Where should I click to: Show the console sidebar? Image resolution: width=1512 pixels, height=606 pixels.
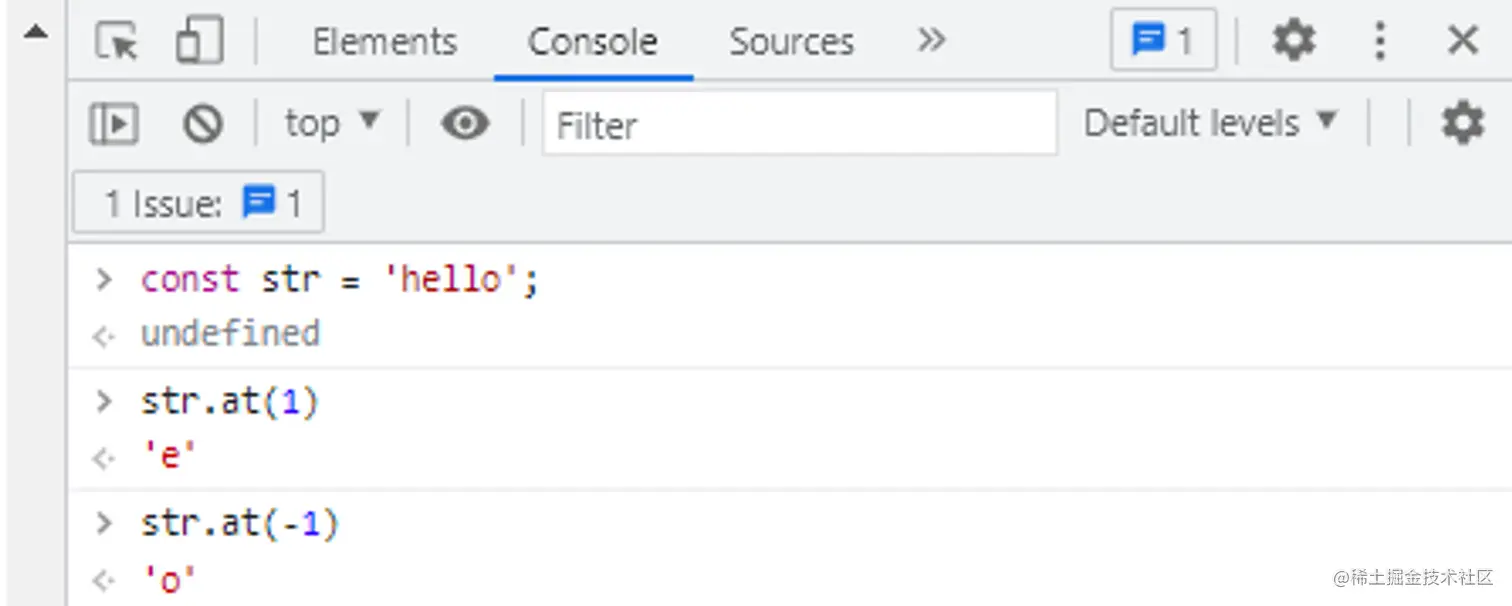pos(113,125)
